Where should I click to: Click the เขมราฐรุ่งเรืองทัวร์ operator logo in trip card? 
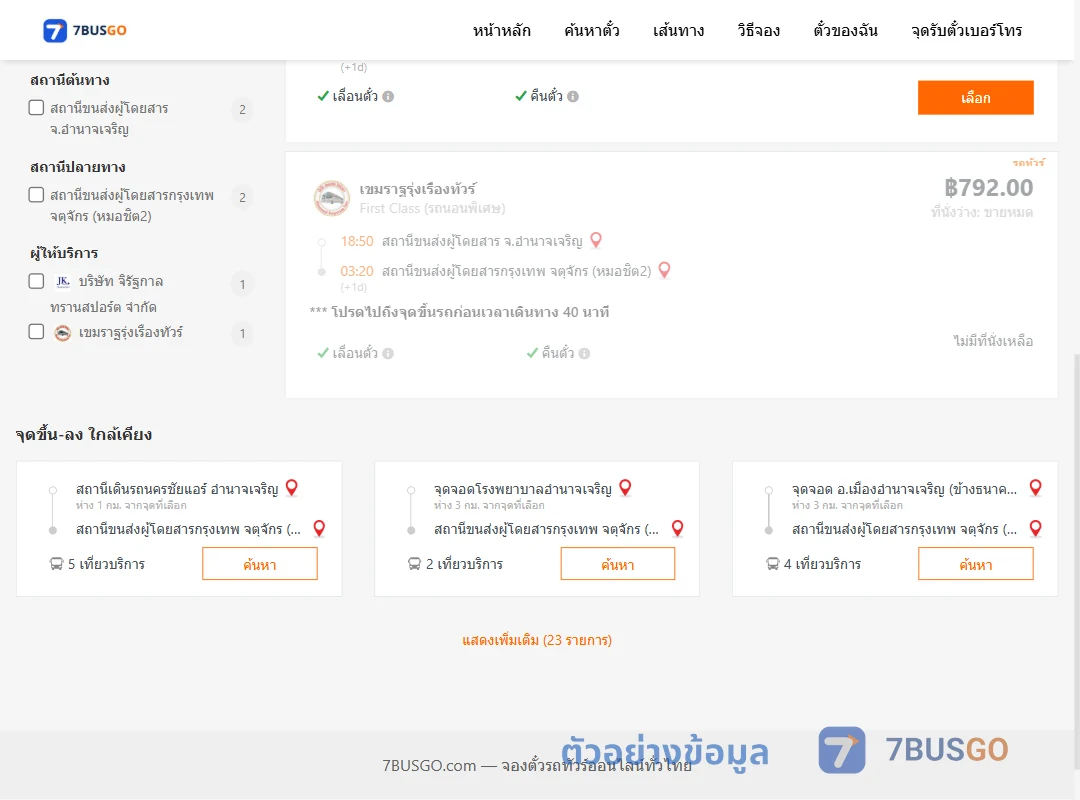point(332,198)
